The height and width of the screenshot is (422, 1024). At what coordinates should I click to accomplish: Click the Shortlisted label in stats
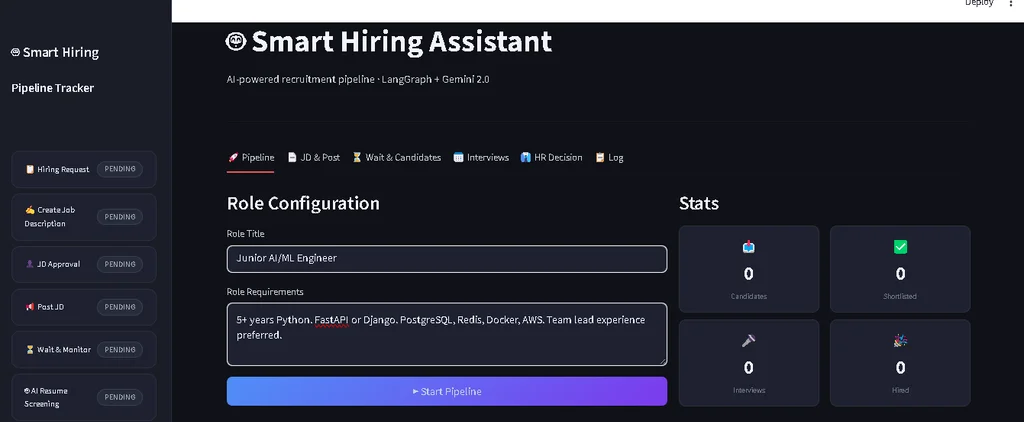point(900,297)
